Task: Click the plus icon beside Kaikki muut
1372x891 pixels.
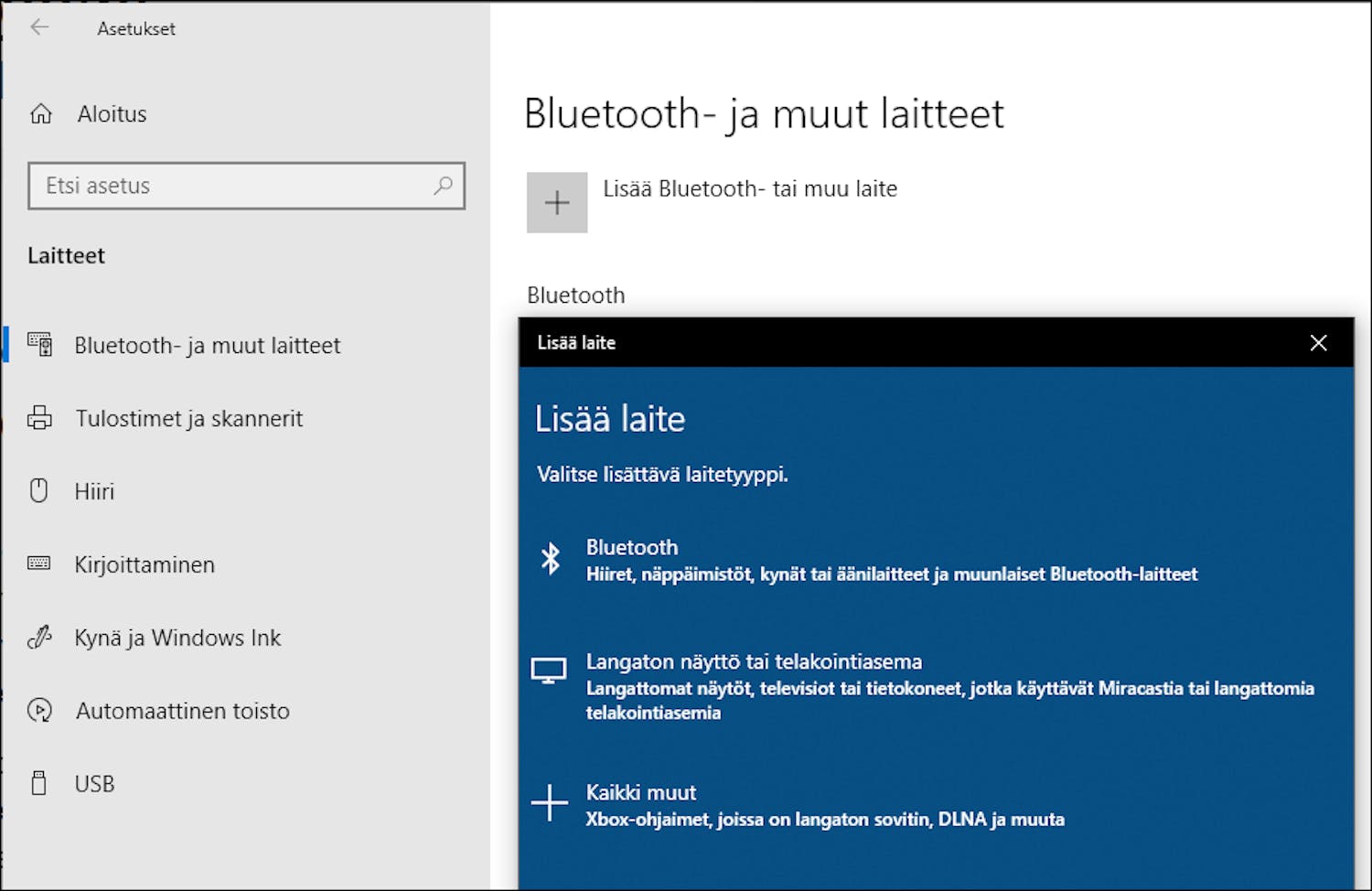Action: (x=550, y=803)
